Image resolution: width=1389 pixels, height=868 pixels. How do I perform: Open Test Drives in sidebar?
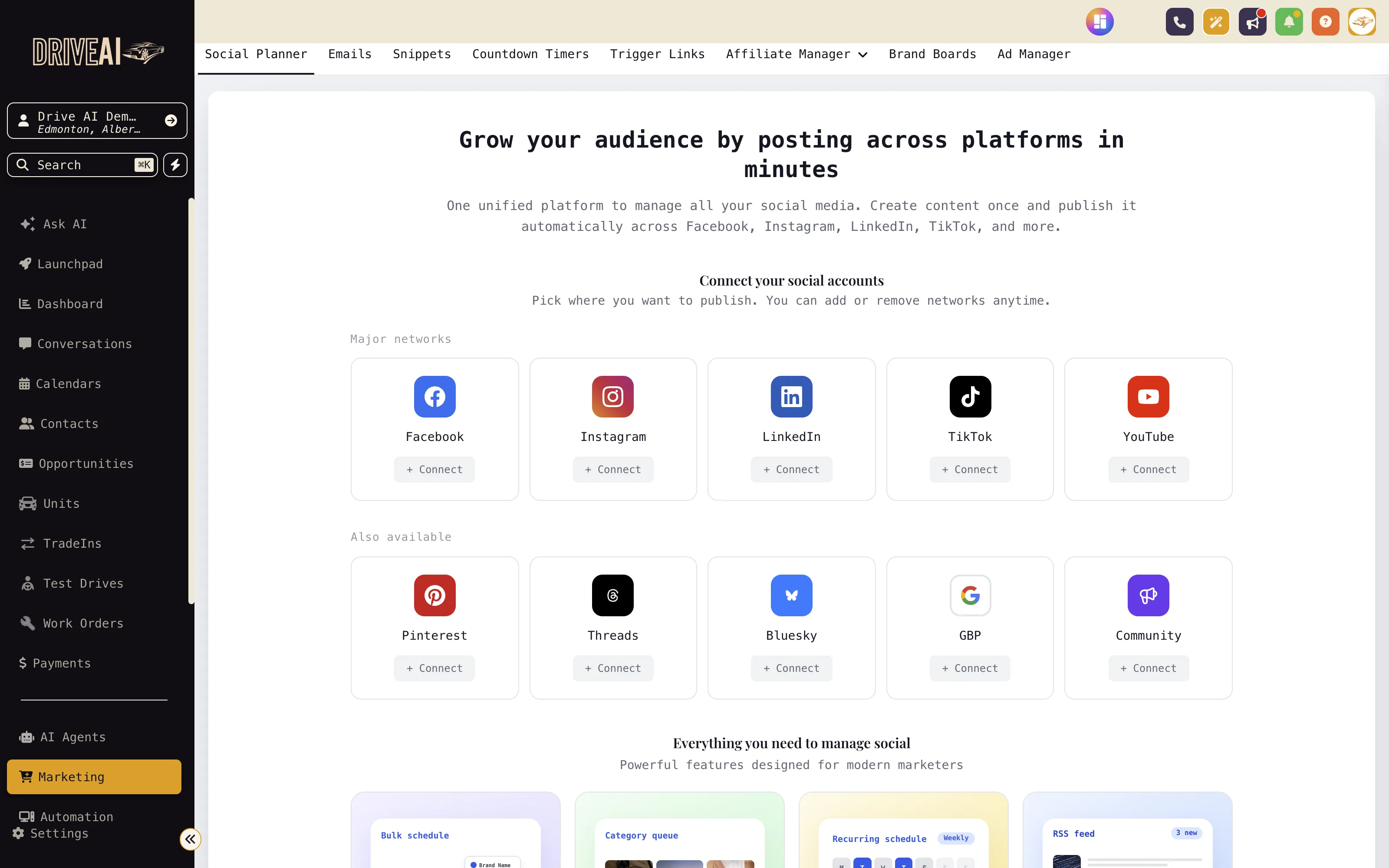click(x=94, y=583)
